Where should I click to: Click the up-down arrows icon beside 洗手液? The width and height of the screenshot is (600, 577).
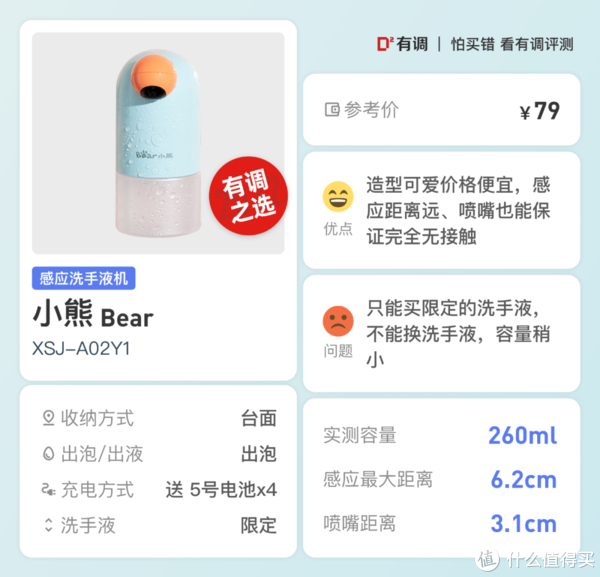(48, 525)
